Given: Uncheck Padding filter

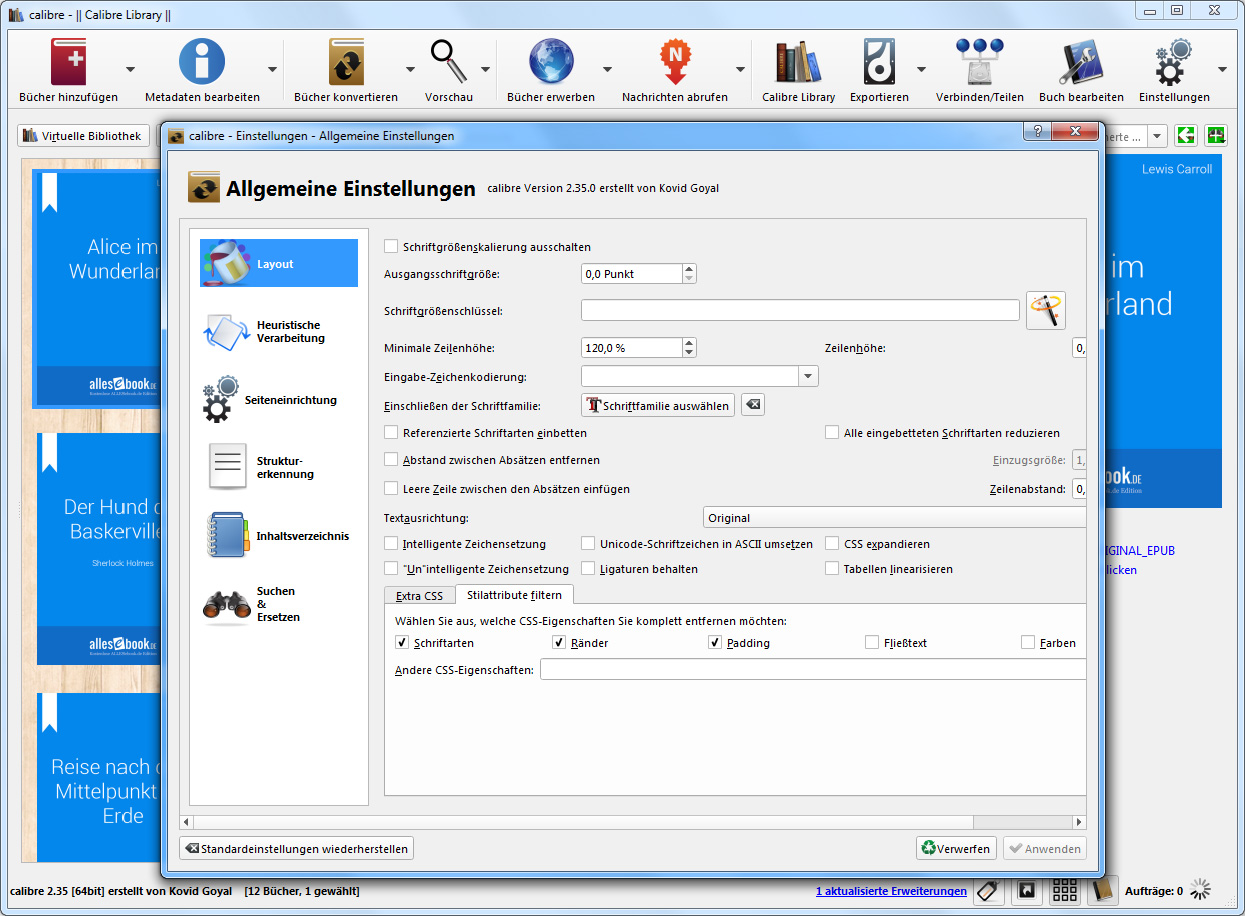Looking at the screenshot, I should pos(715,642).
